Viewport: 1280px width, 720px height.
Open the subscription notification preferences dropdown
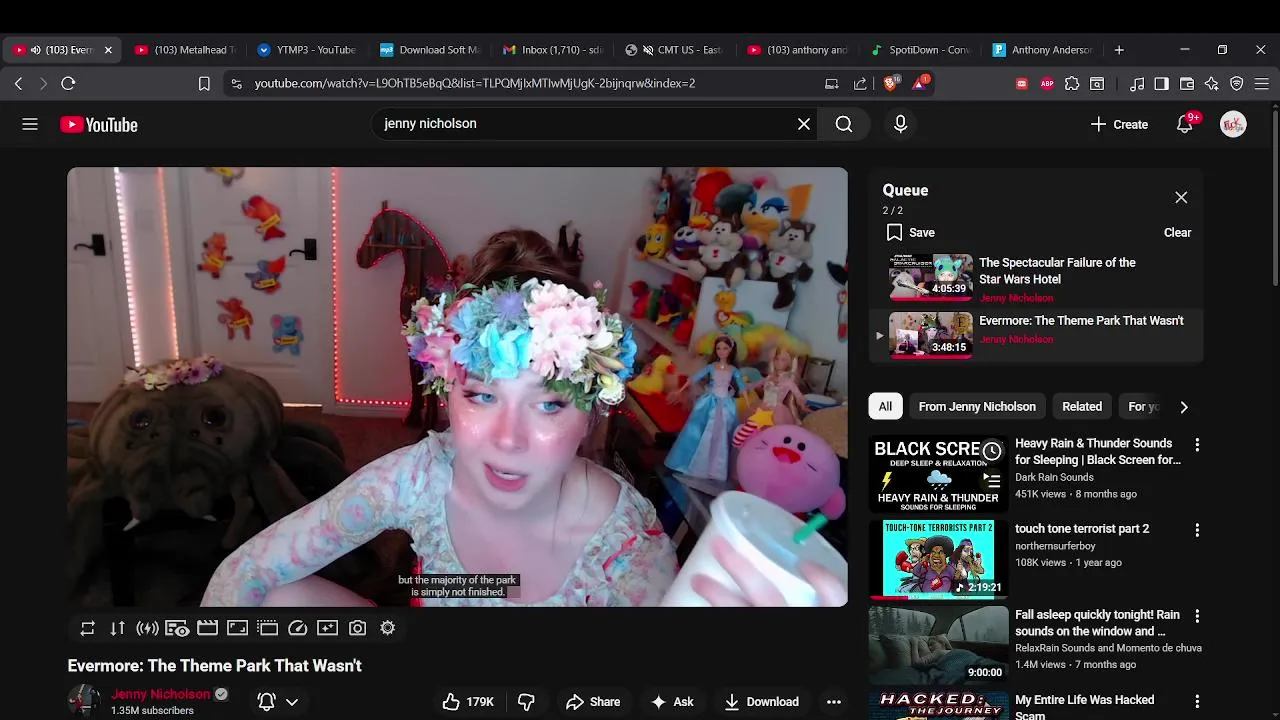point(278,702)
